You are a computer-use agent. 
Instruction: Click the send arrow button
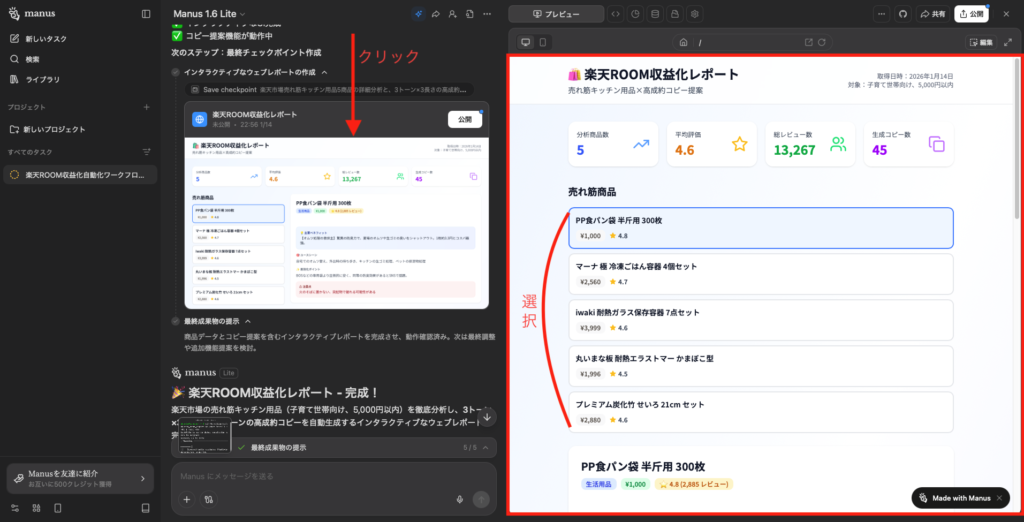(481, 499)
